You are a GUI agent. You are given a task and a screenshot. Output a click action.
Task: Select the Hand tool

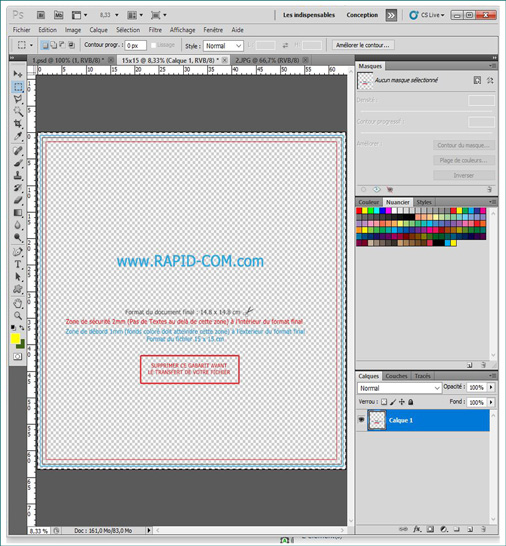pyautogui.click(x=17, y=304)
